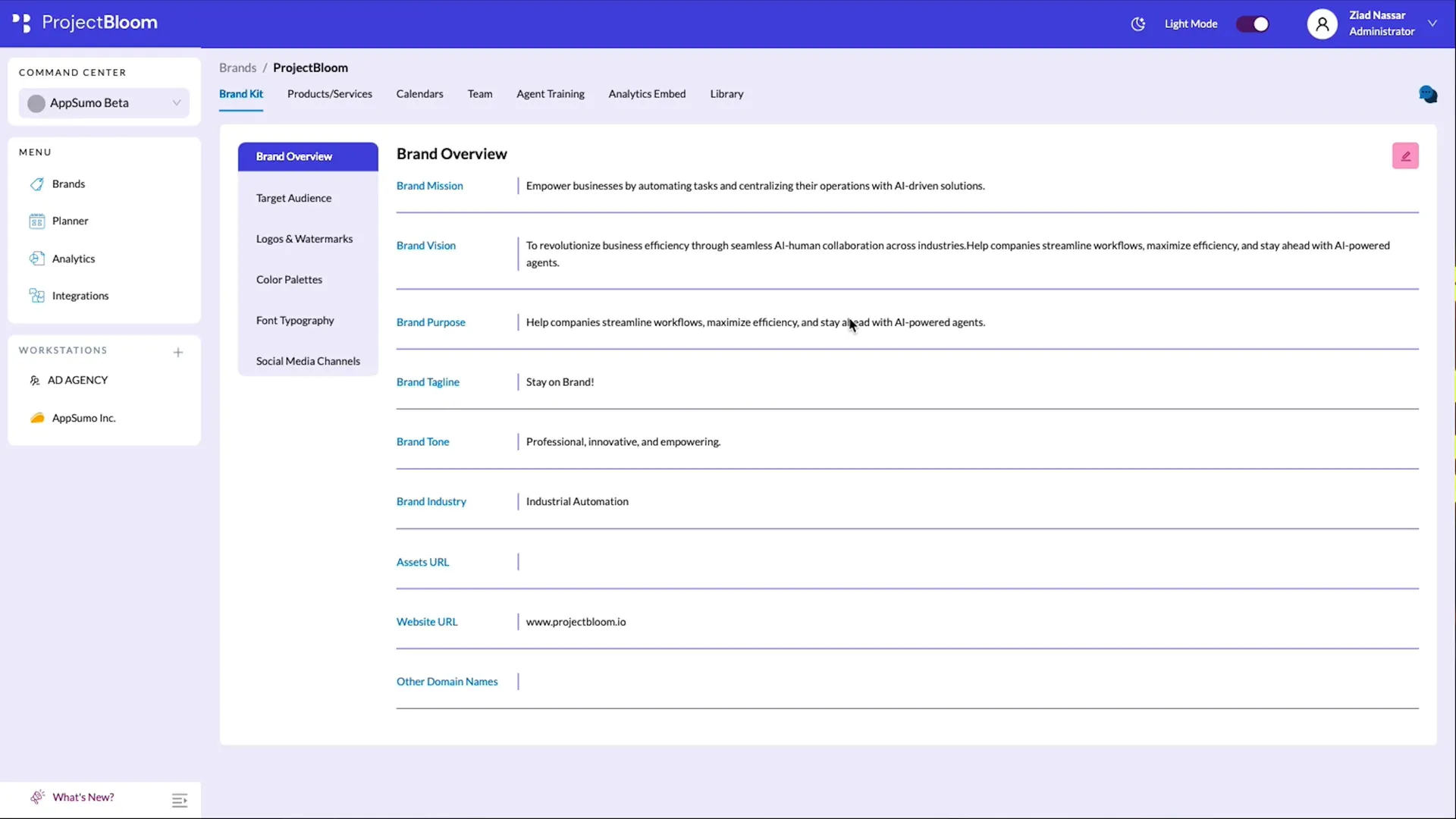Click the Brand Tagline label
Screen dimensions: 1456x819
[428, 382]
